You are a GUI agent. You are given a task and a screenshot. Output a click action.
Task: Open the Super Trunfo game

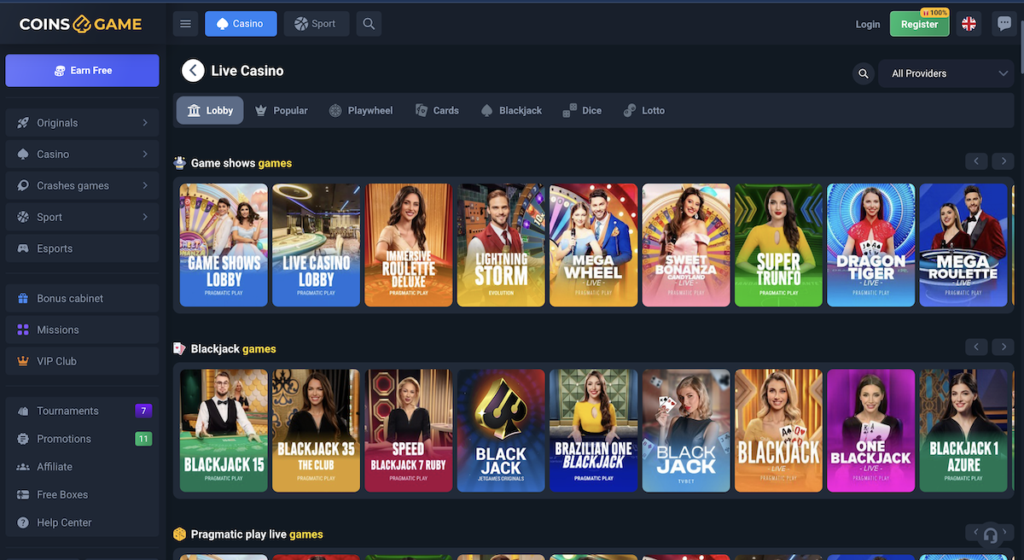coord(778,245)
